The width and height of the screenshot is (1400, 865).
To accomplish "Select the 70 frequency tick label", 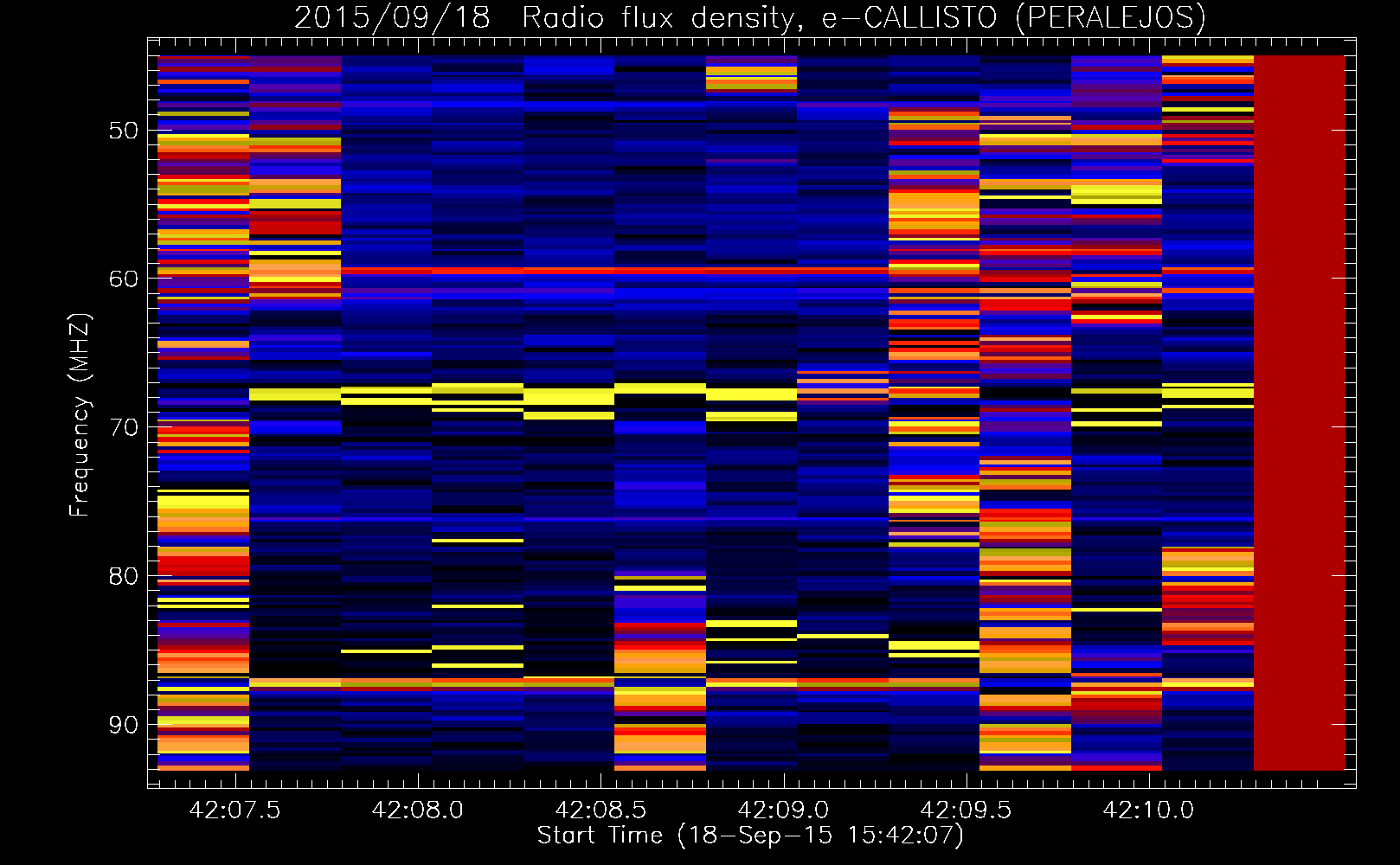I will point(123,427).
